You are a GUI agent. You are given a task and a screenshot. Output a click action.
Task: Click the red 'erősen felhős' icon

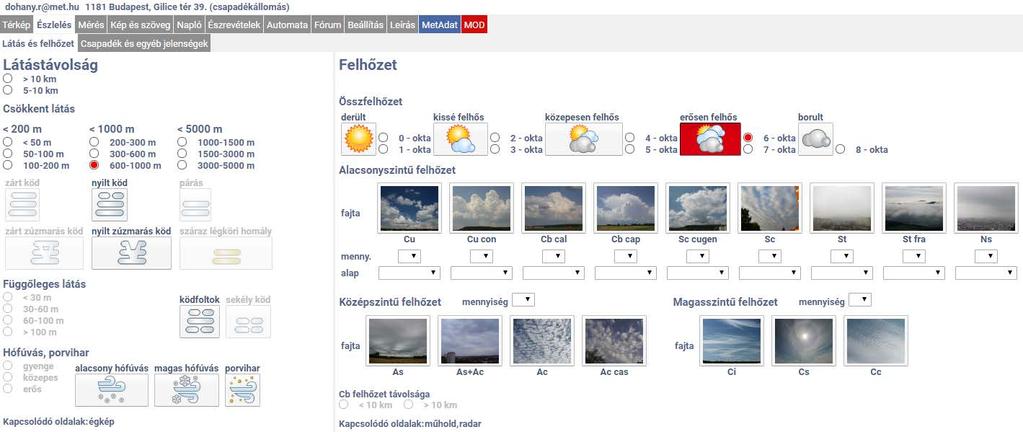tap(710, 139)
